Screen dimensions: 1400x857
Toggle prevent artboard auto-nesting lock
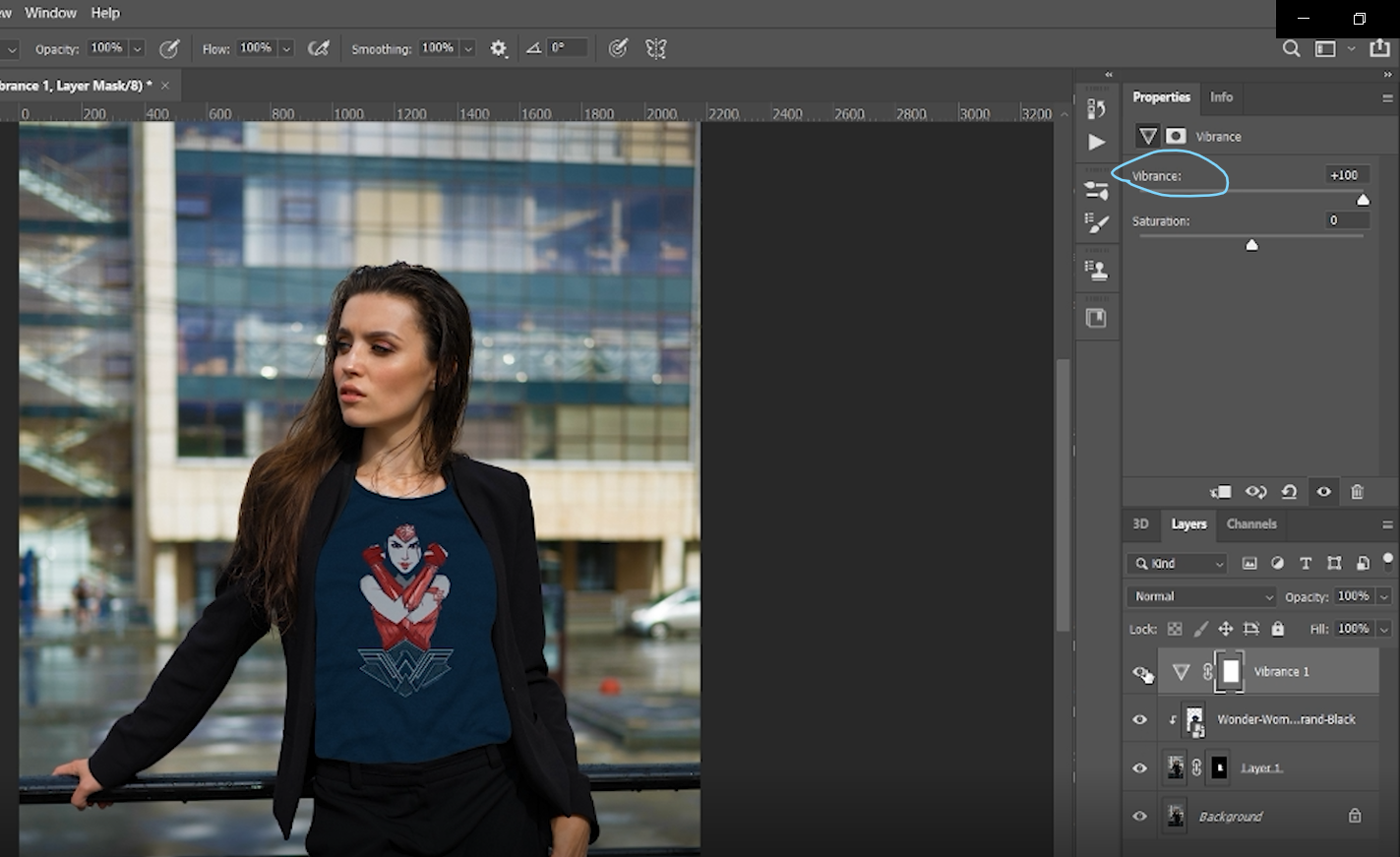[1251, 629]
